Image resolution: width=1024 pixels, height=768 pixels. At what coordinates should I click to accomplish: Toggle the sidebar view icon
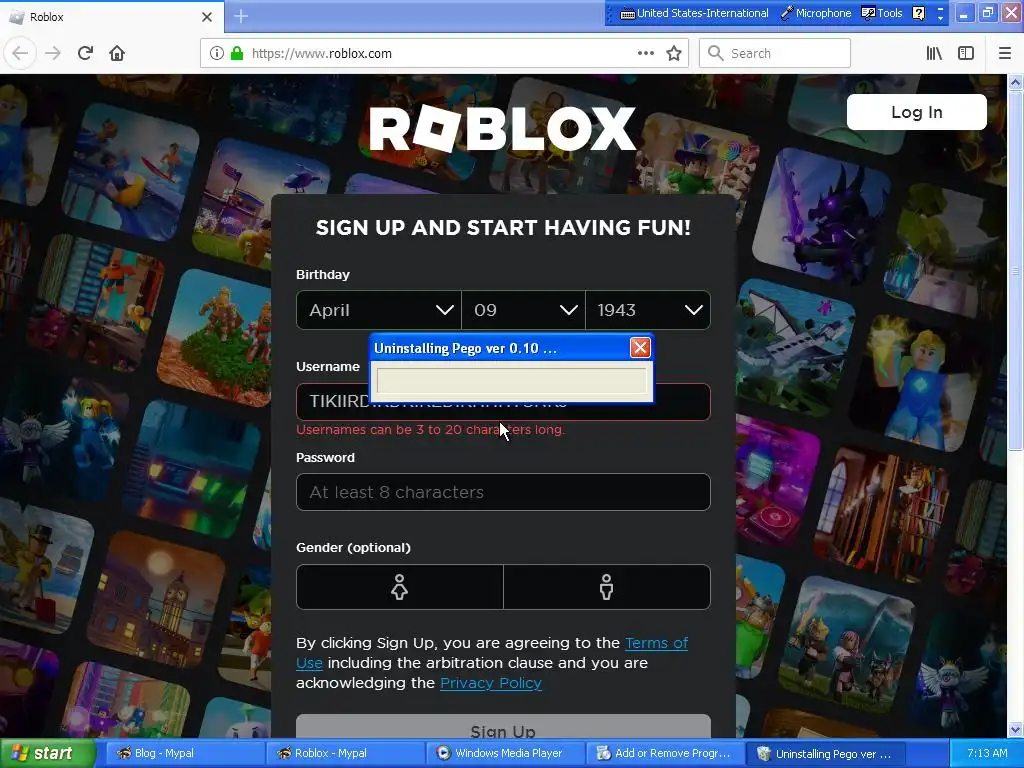click(x=966, y=53)
